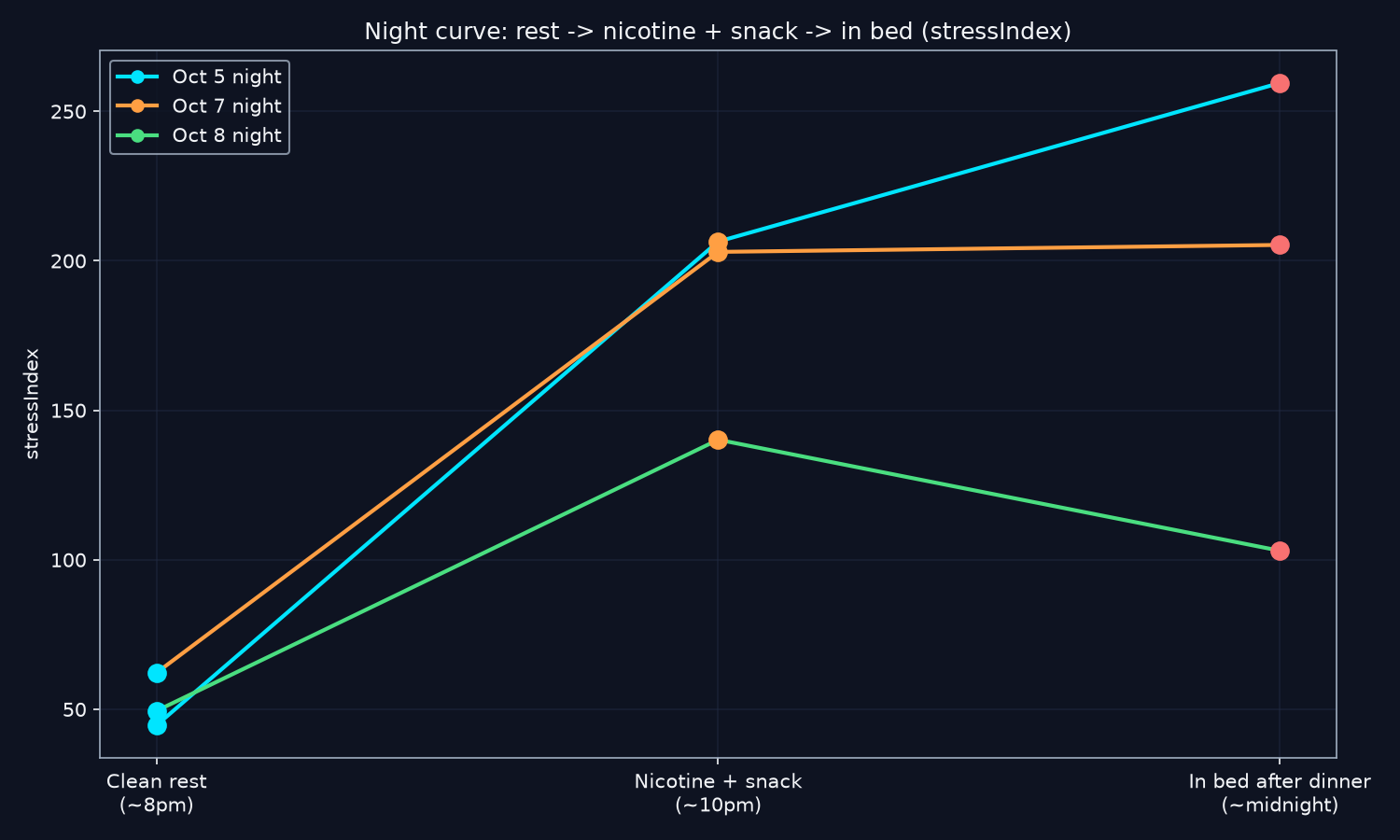Select the Oct 8 midnight data point near 103

click(x=1280, y=551)
